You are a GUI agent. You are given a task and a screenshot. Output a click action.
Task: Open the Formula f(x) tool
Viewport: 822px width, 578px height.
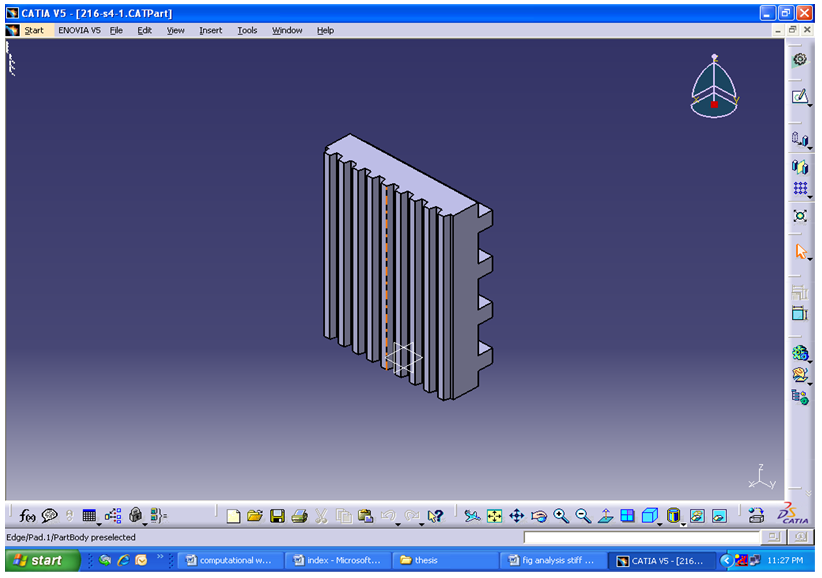click(x=27, y=516)
